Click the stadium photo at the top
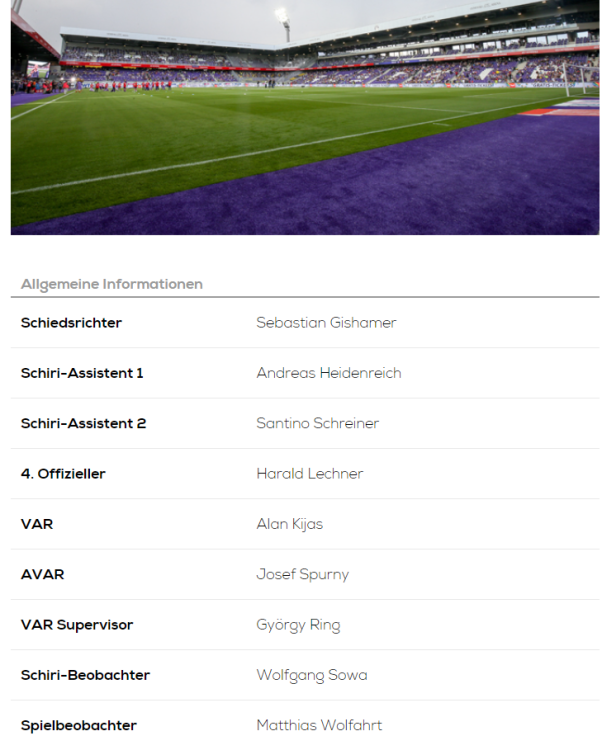 pyautogui.click(x=305, y=117)
